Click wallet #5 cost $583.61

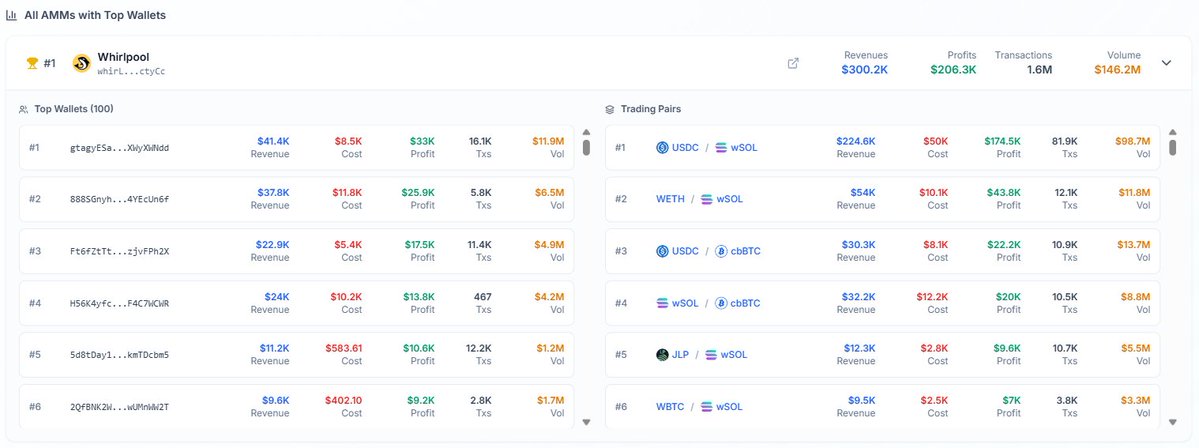(x=343, y=349)
